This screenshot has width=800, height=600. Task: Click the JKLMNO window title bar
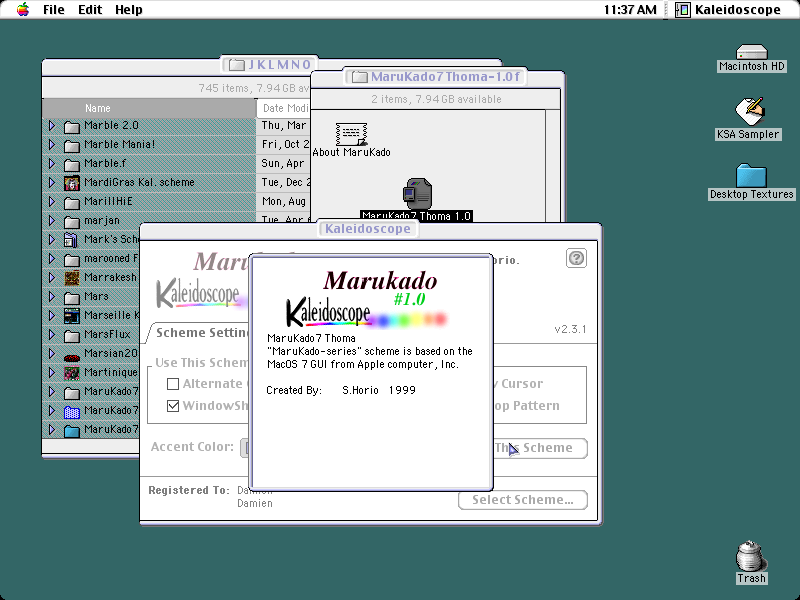click(271, 65)
